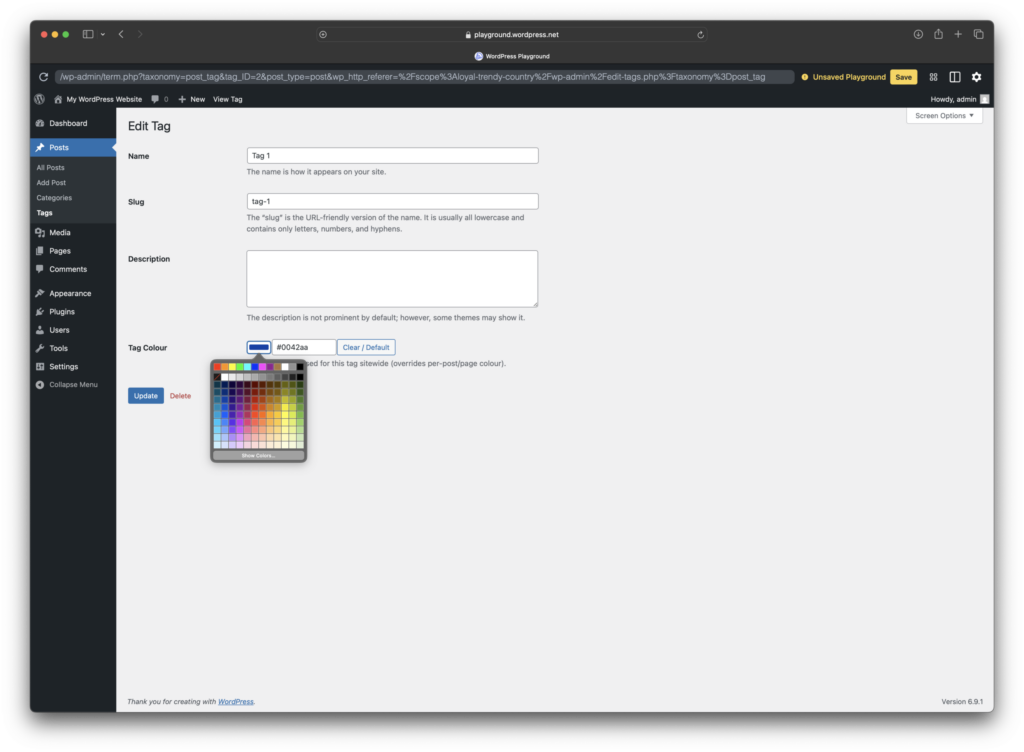Viewport: 1024px width, 752px height.
Task: Click the red Delete tag link
Action: [180, 396]
